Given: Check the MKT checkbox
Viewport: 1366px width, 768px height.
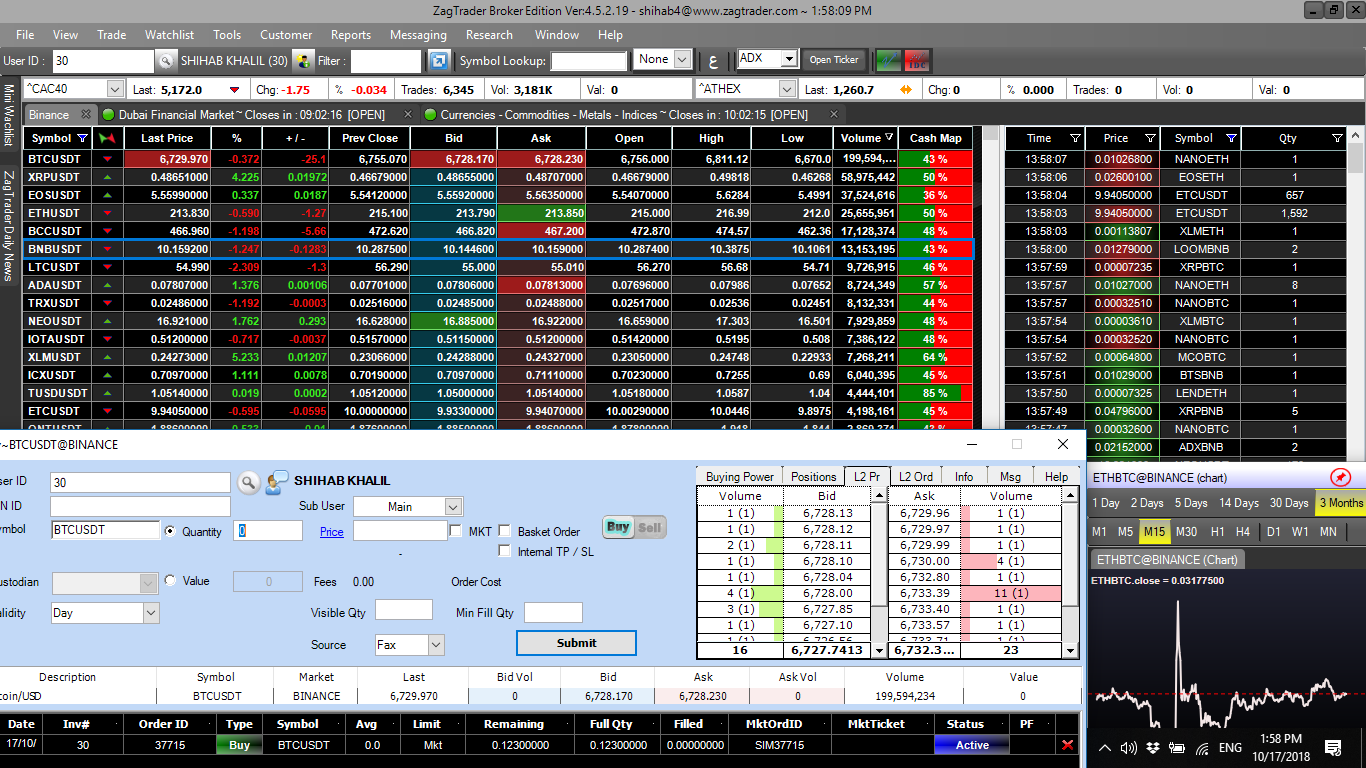Looking at the screenshot, I should click(x=456, y=531).
